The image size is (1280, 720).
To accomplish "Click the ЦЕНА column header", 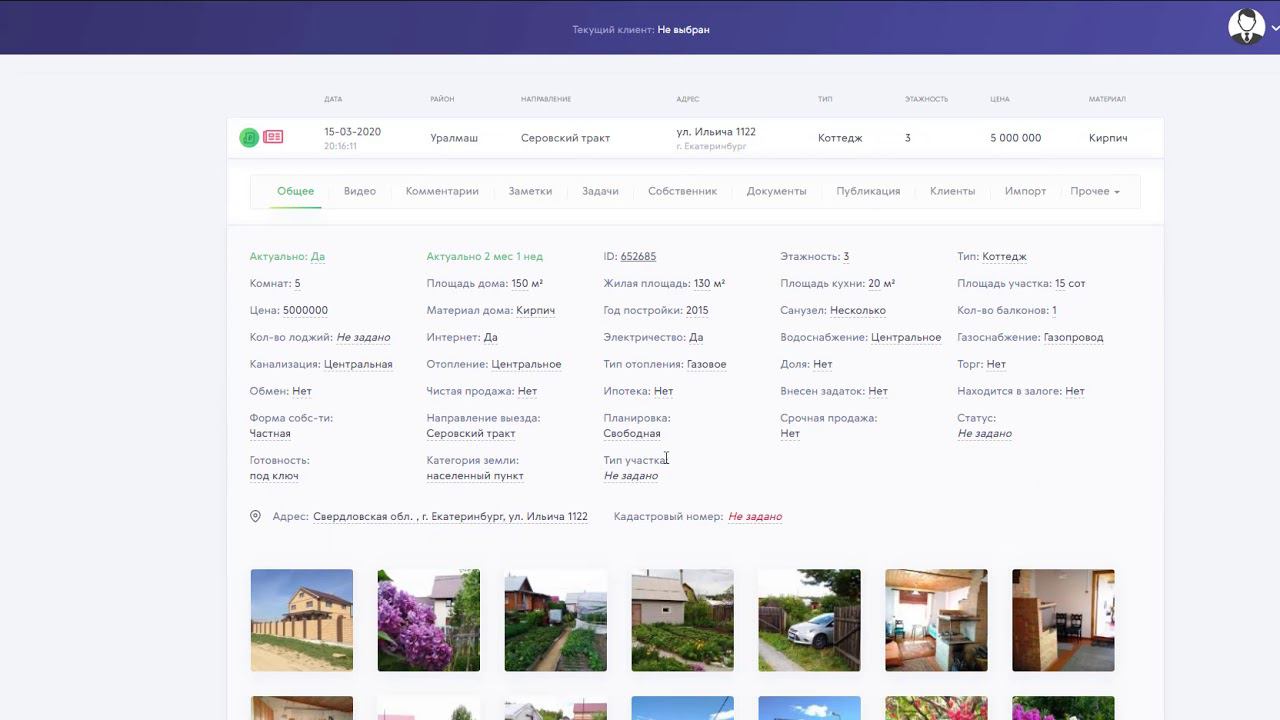I will [x=1000, y=99].
